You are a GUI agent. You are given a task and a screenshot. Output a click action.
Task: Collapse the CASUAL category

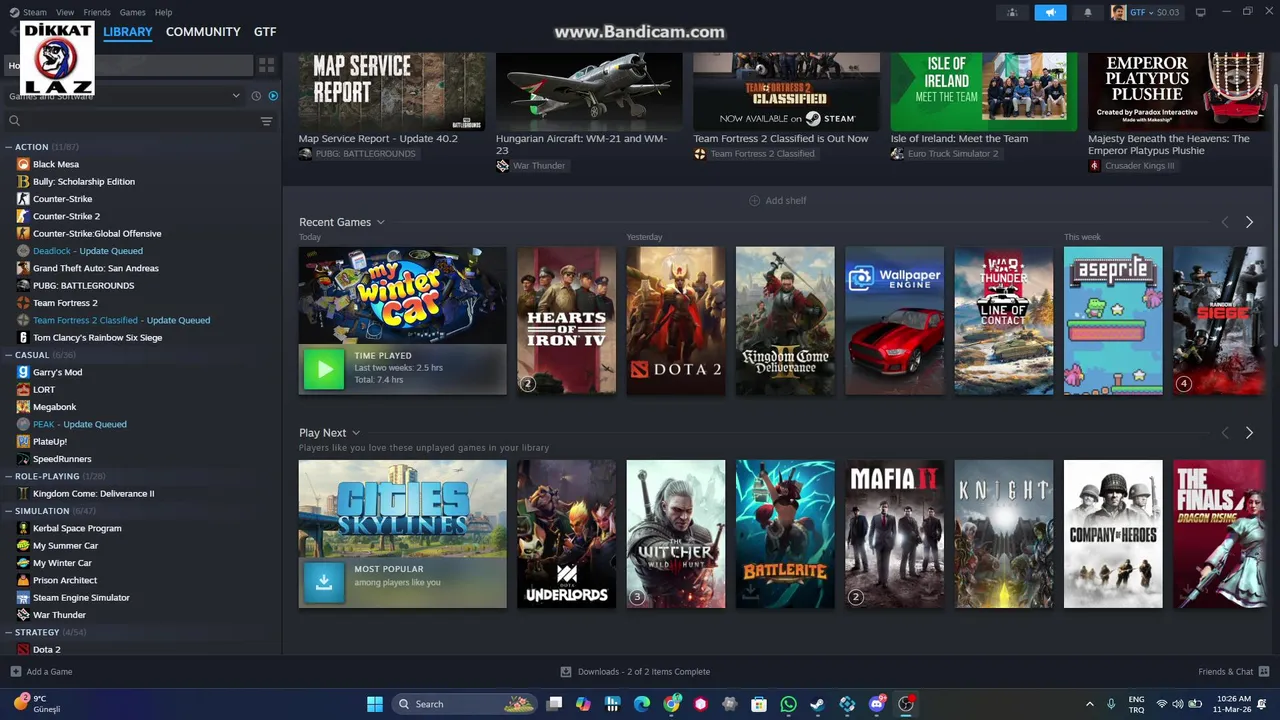coord(9,355)
